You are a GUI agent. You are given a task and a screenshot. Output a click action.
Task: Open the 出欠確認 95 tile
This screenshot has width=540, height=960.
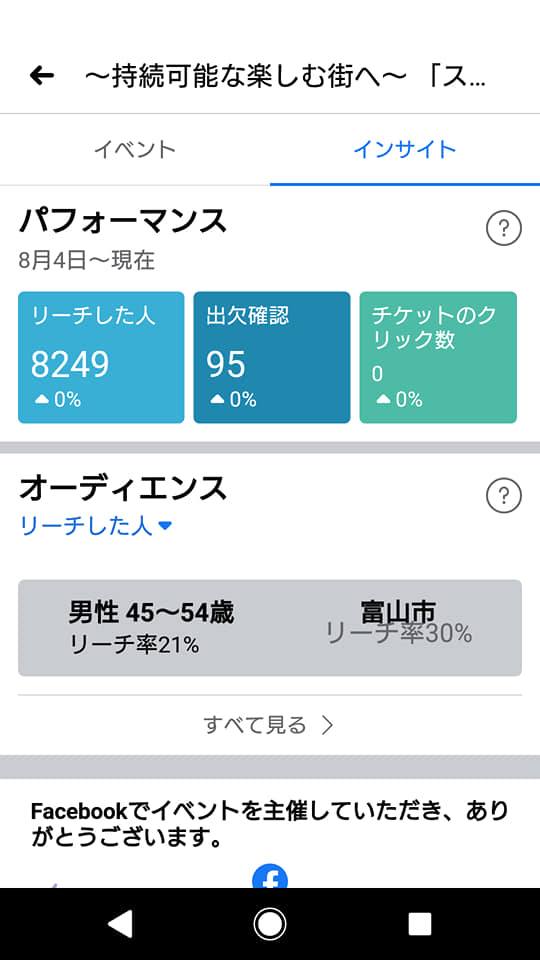tap(272, 358)
